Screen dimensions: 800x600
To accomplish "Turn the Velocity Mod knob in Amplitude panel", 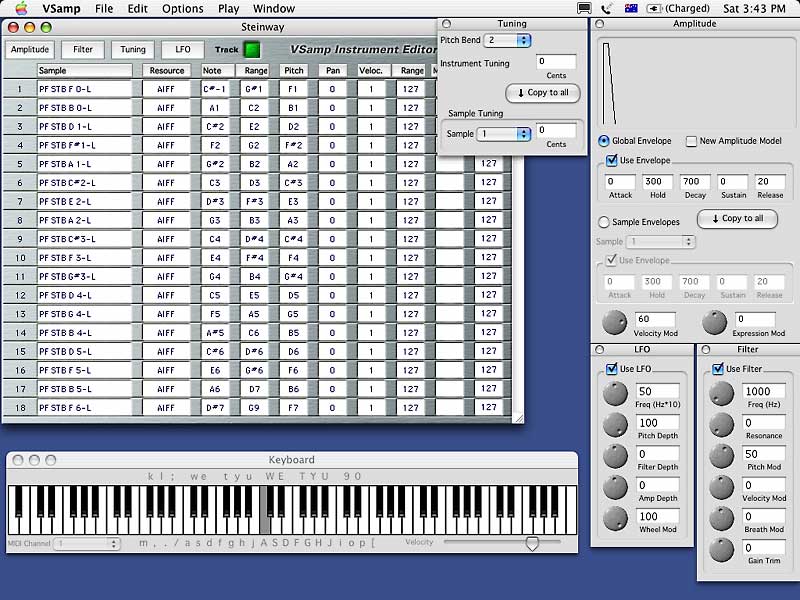I will [614, 322].
